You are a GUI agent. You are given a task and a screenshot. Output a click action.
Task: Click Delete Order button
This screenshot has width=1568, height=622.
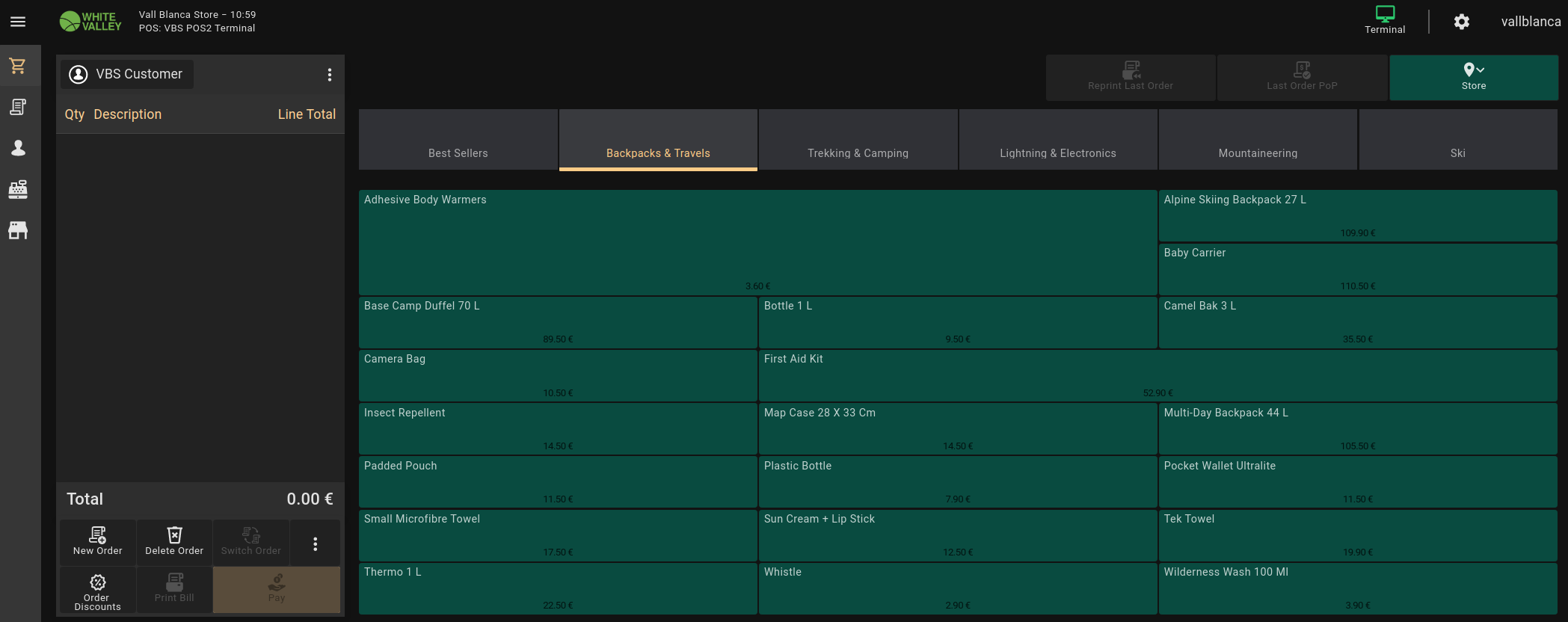point(174,541)
